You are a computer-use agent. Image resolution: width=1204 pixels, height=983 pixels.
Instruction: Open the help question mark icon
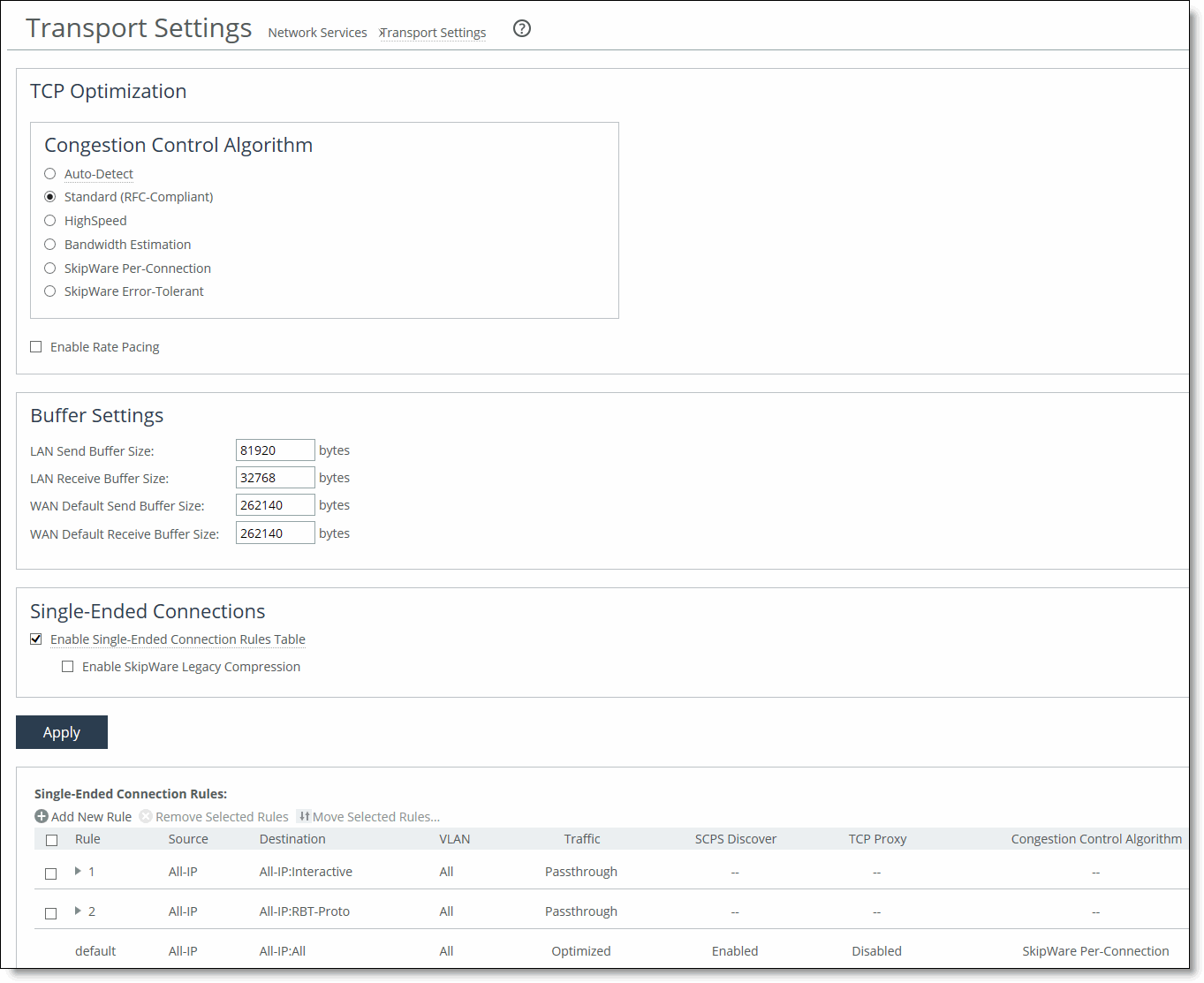pos(522,28)
